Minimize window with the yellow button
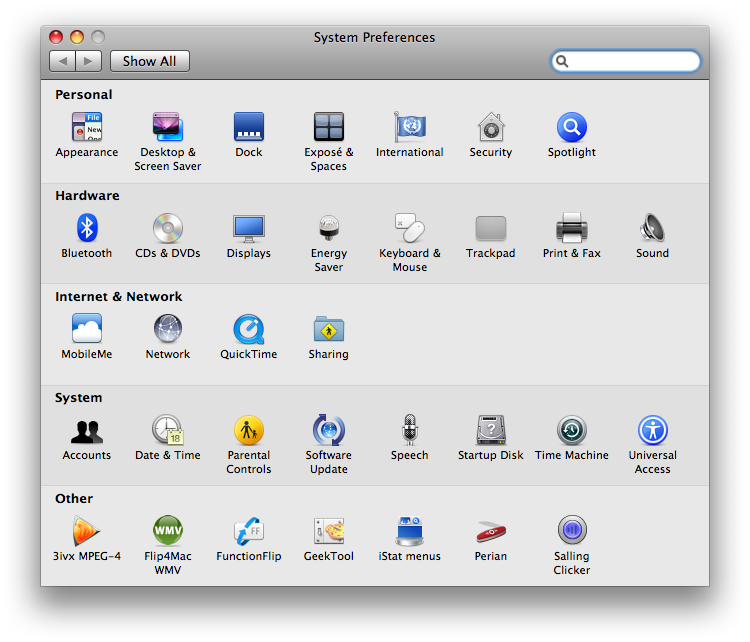Viewport: 750px width, 642px height. 77,37
